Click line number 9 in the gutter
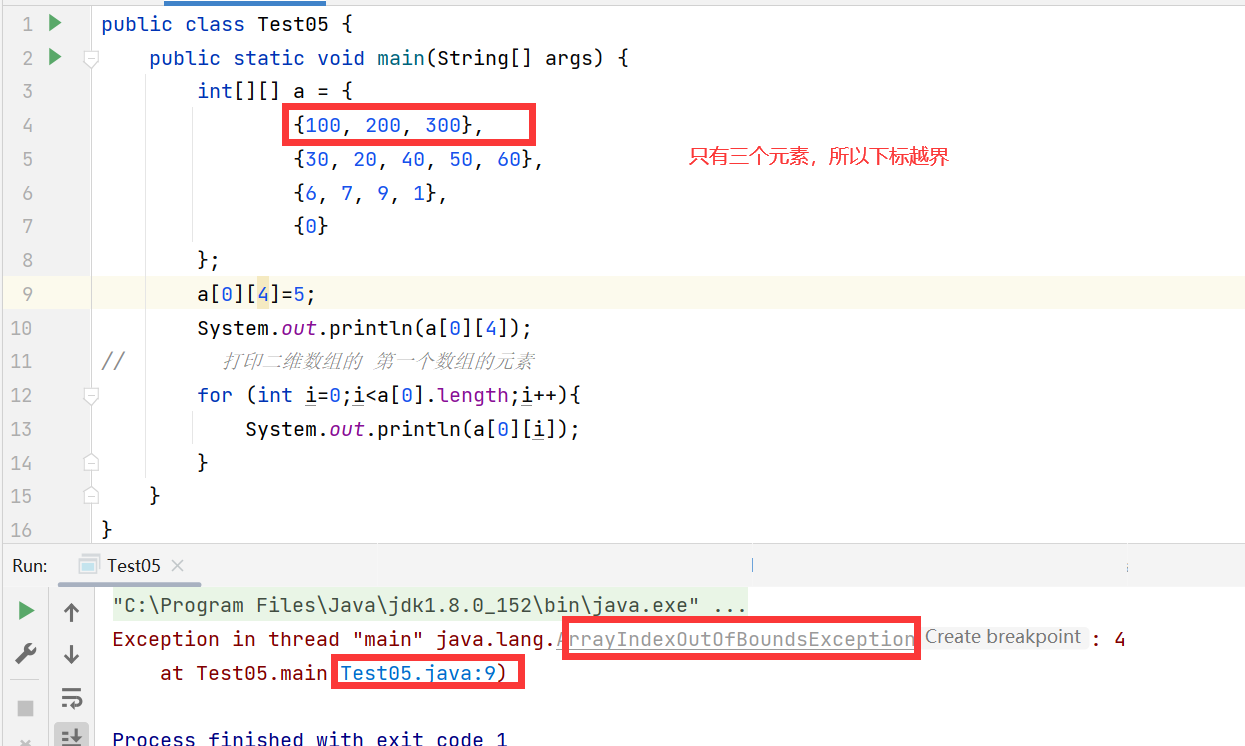 [26, 294]
